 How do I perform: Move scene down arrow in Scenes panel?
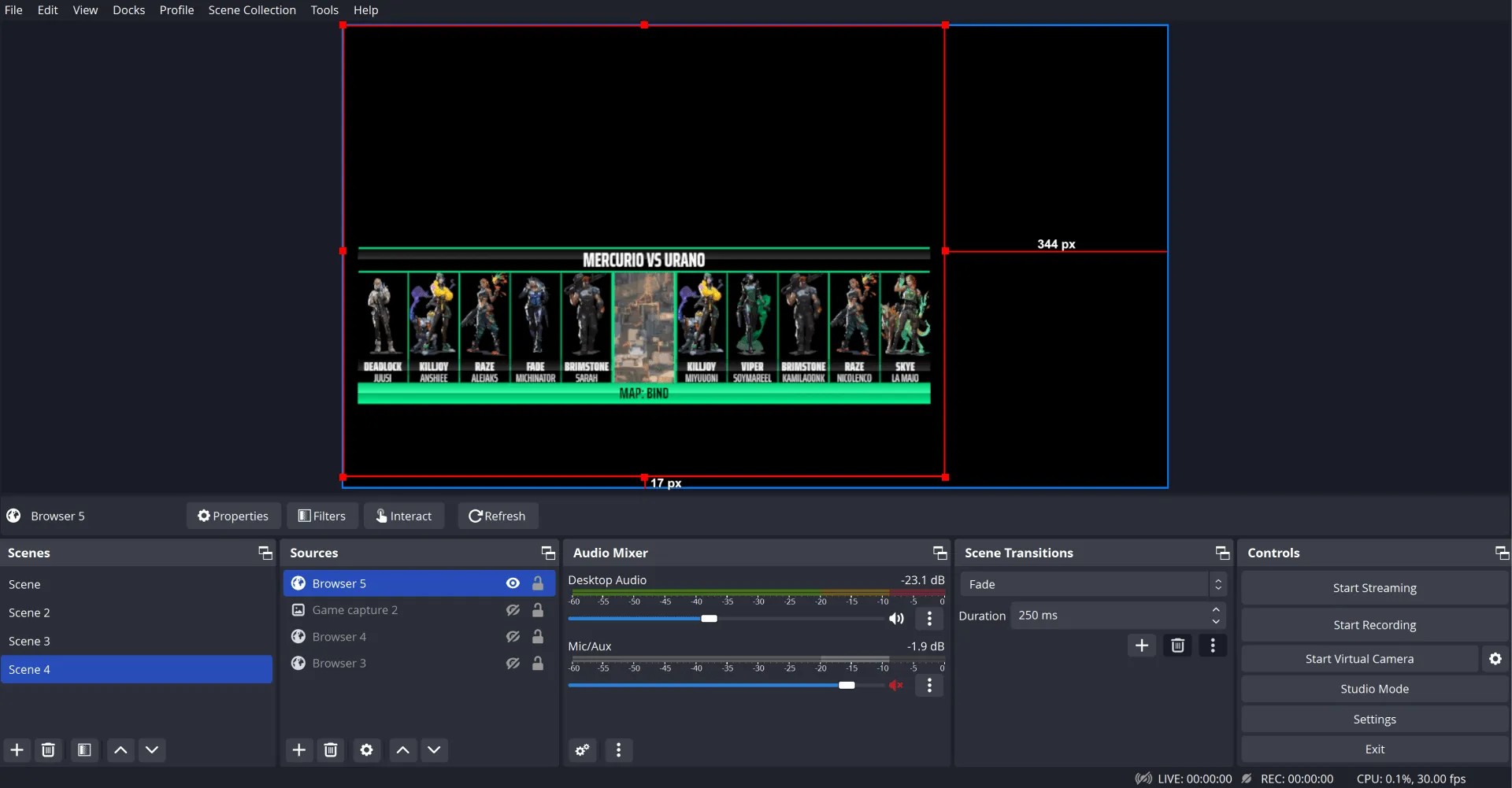152,750
